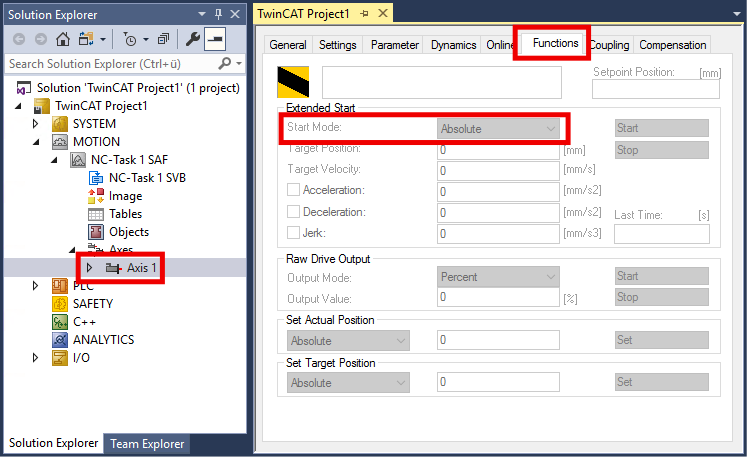Click the TwinCAT Project1 project icon
747x457 pixels.
42,106
